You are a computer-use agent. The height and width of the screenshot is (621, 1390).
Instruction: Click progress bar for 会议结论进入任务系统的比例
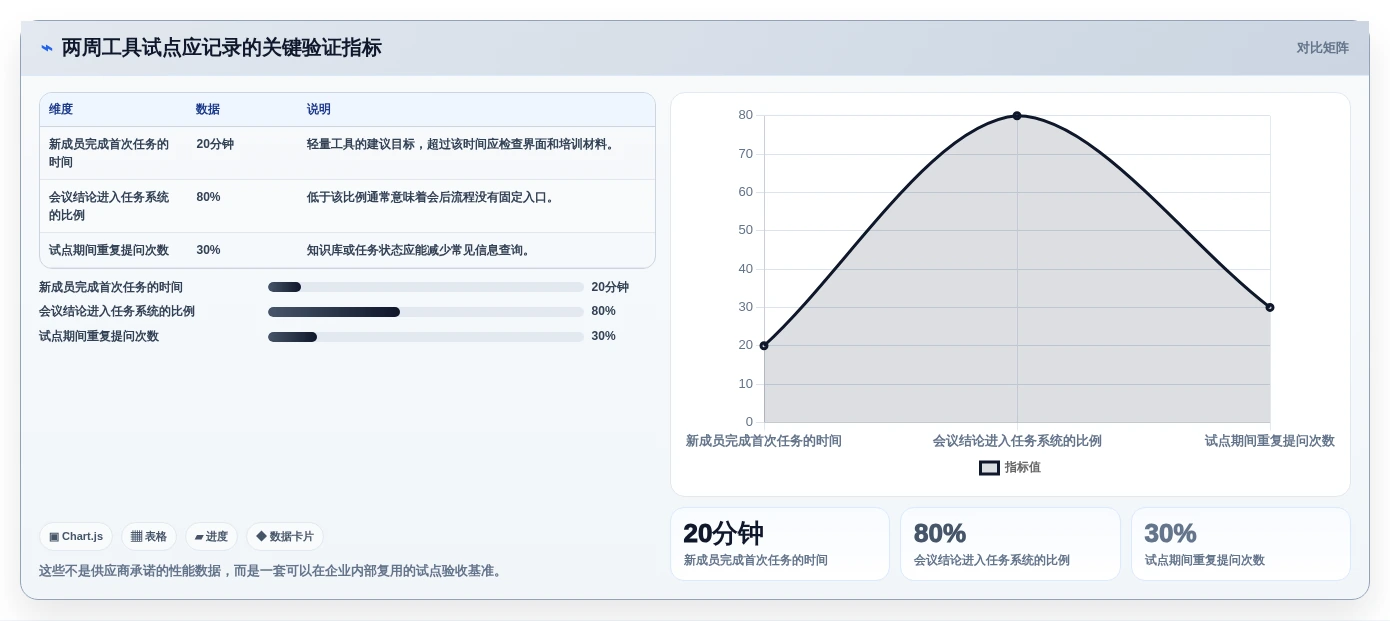click(426, 312)
